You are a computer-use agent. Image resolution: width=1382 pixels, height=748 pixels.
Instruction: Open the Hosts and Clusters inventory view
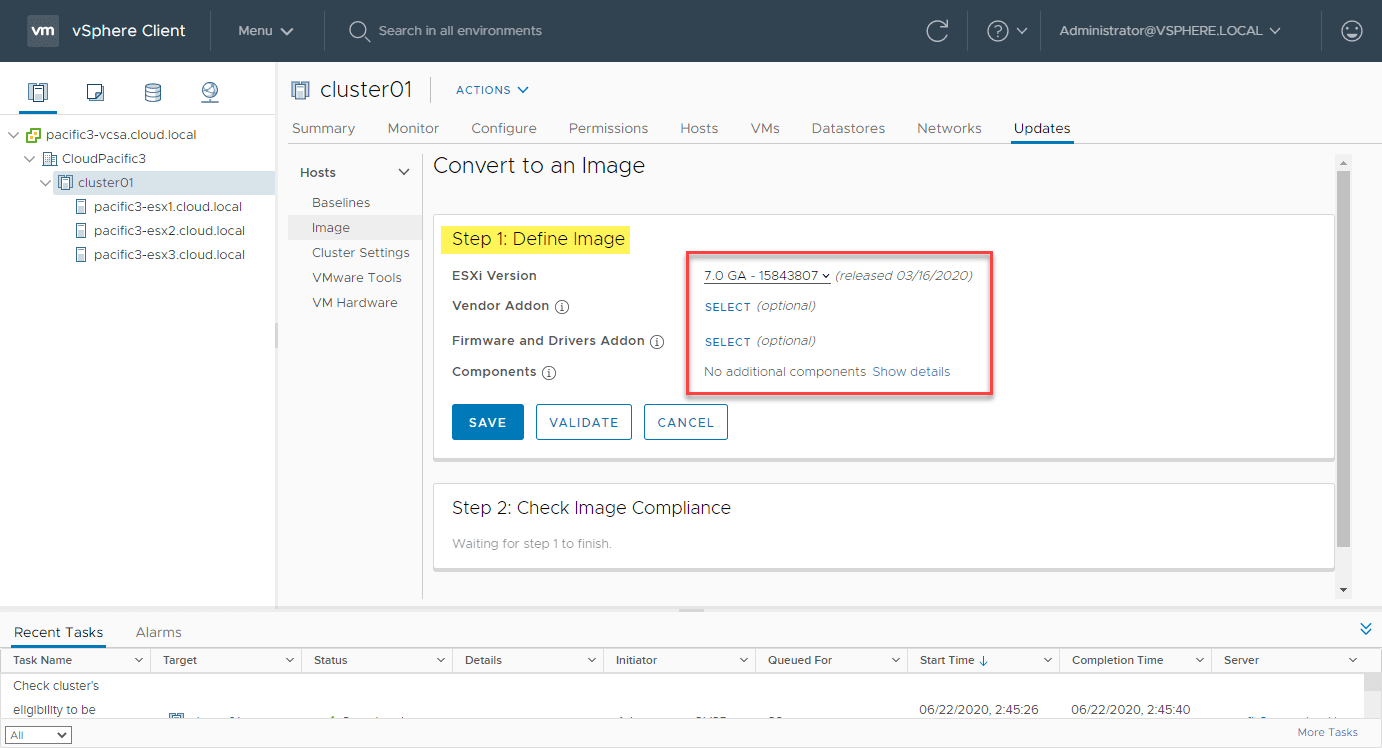[x=38, y=93]
